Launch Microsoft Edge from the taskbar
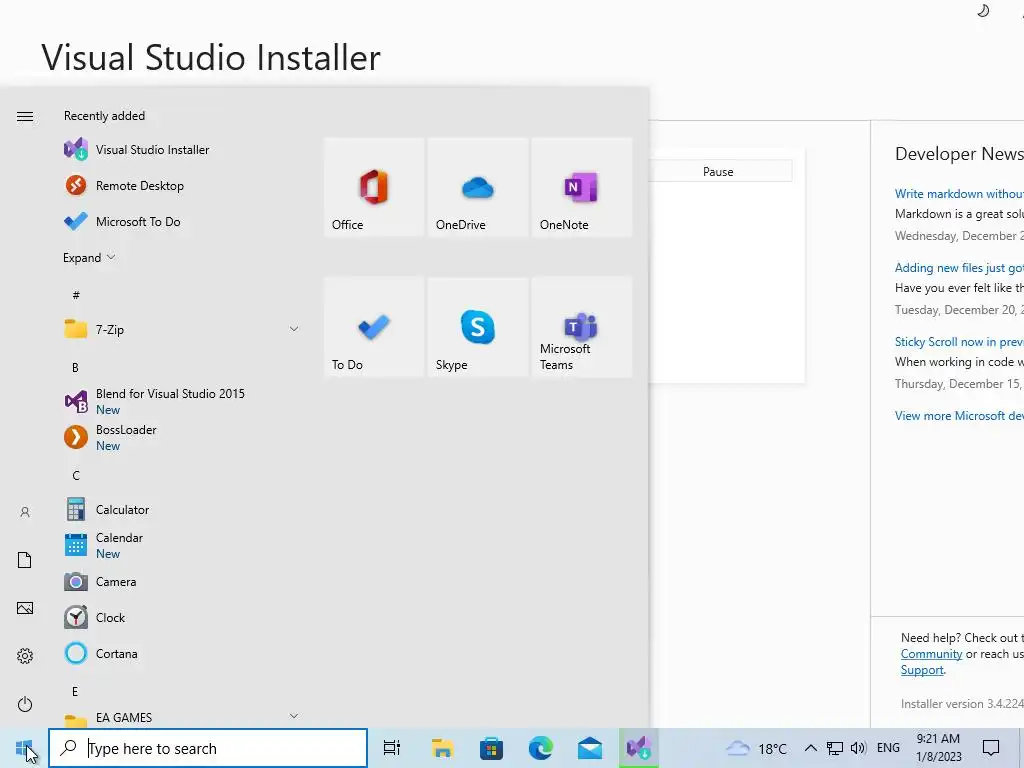1024x768 pixels. point(541,748)
